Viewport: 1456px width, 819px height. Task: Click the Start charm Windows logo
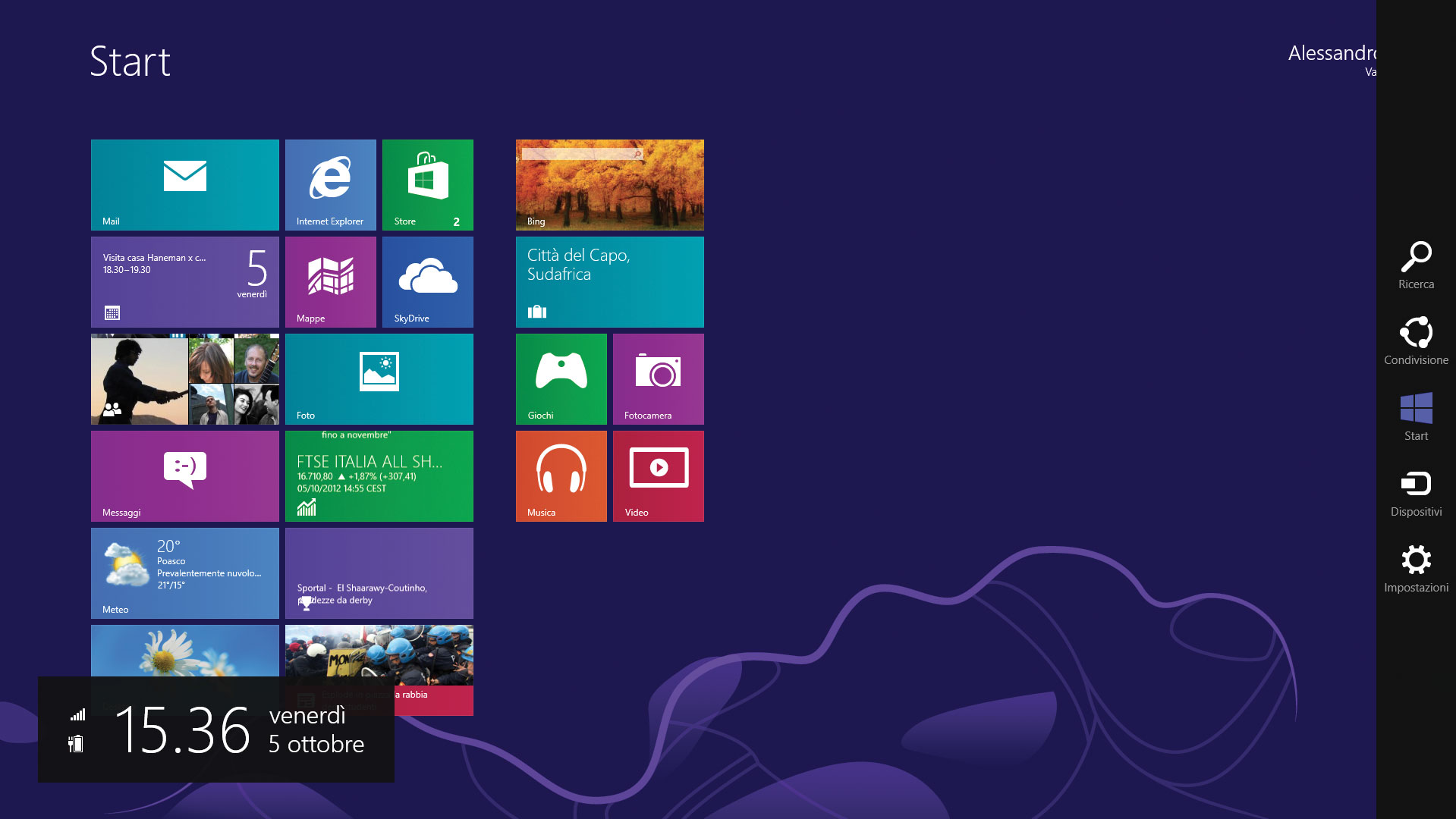(1416, 417)
